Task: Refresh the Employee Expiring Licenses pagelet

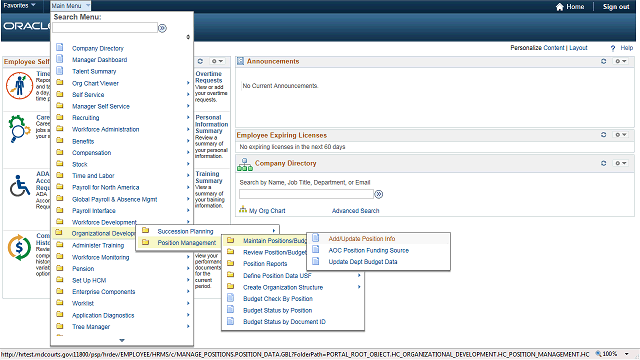Action: pyautogui.click(x=604, y=135)
